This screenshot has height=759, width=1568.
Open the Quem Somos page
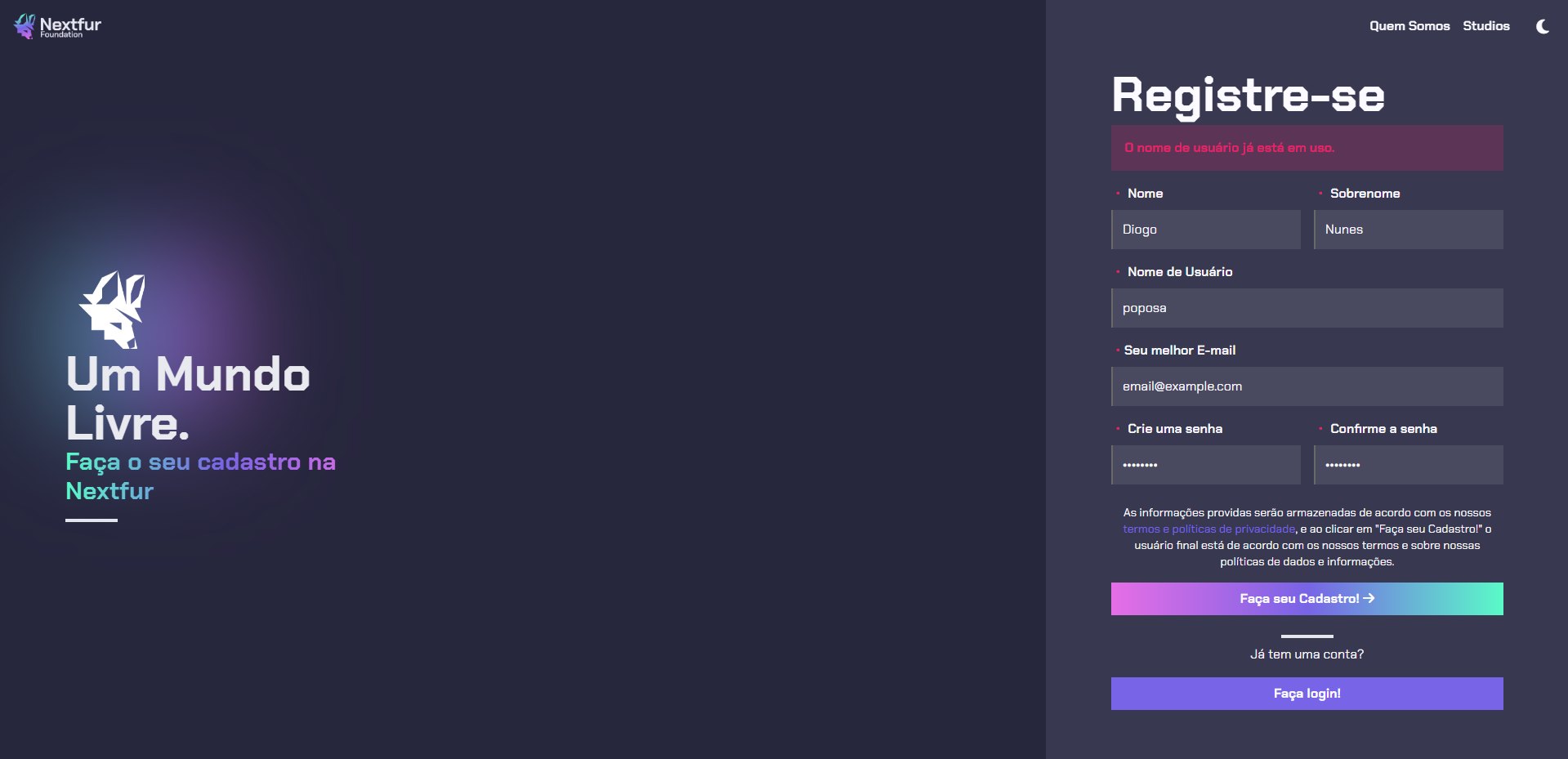click(x=1409, y=26)
